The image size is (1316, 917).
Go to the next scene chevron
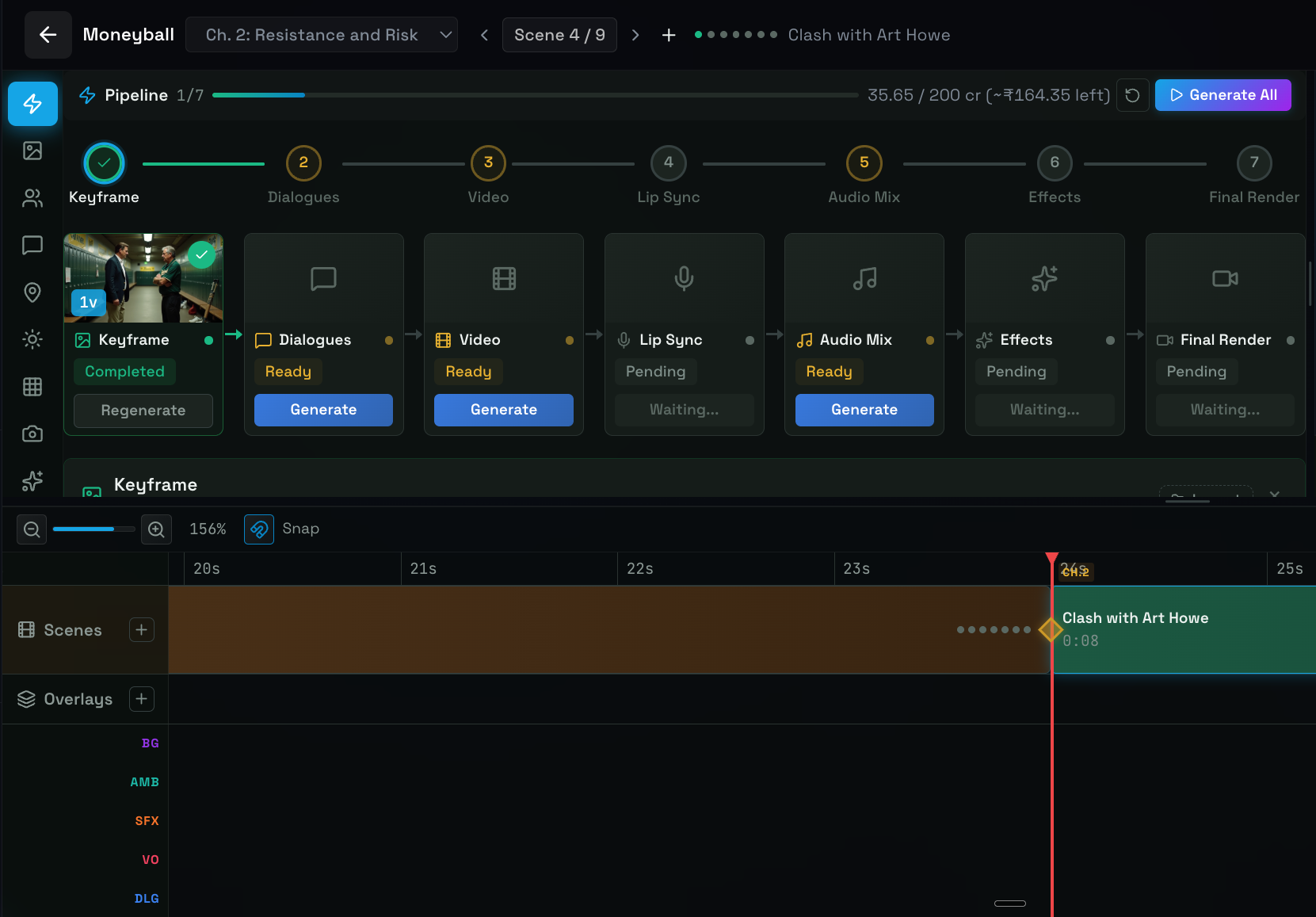[x=635, y=35]
